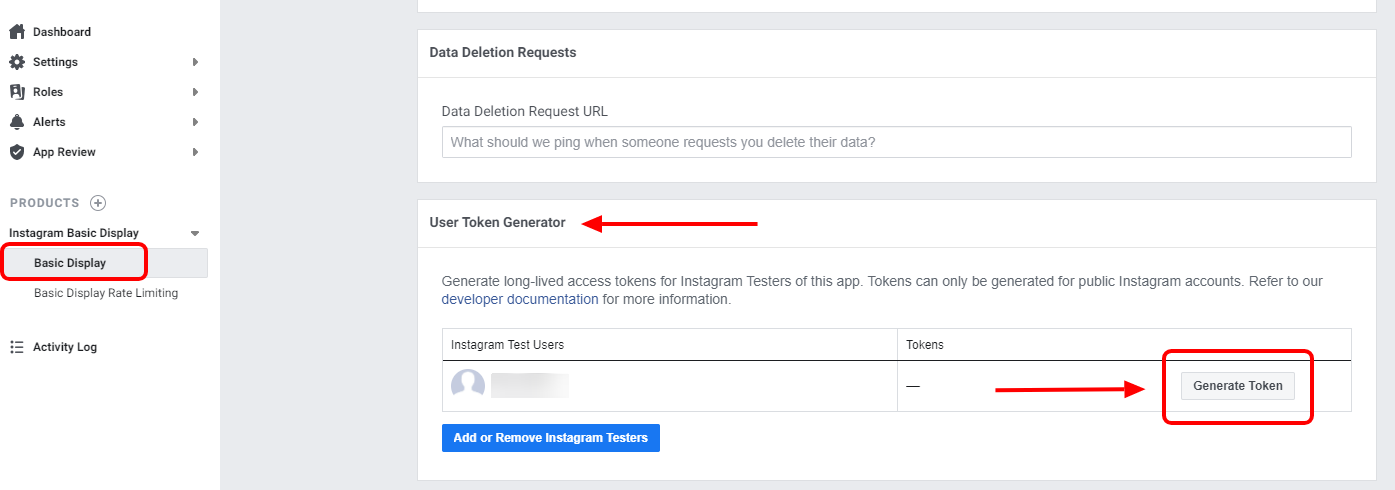Collapse the Instagram Basic Display section arrow
Image resolution: width=1395 pixels, height=490 pixels.
pyautogui.click(x=195, y=233)
